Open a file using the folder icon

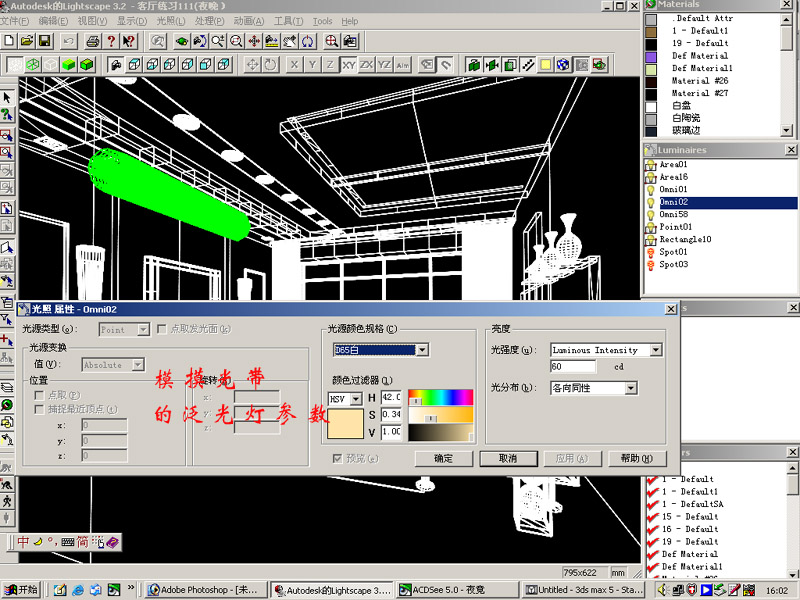pyautogui.click(x=27, y=41)
